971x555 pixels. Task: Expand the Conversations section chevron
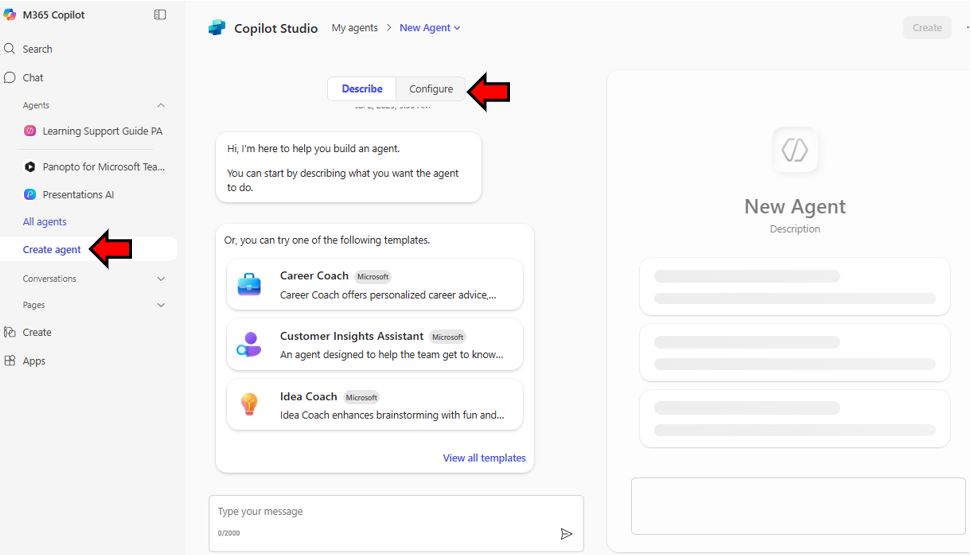(x=161, y=279)
